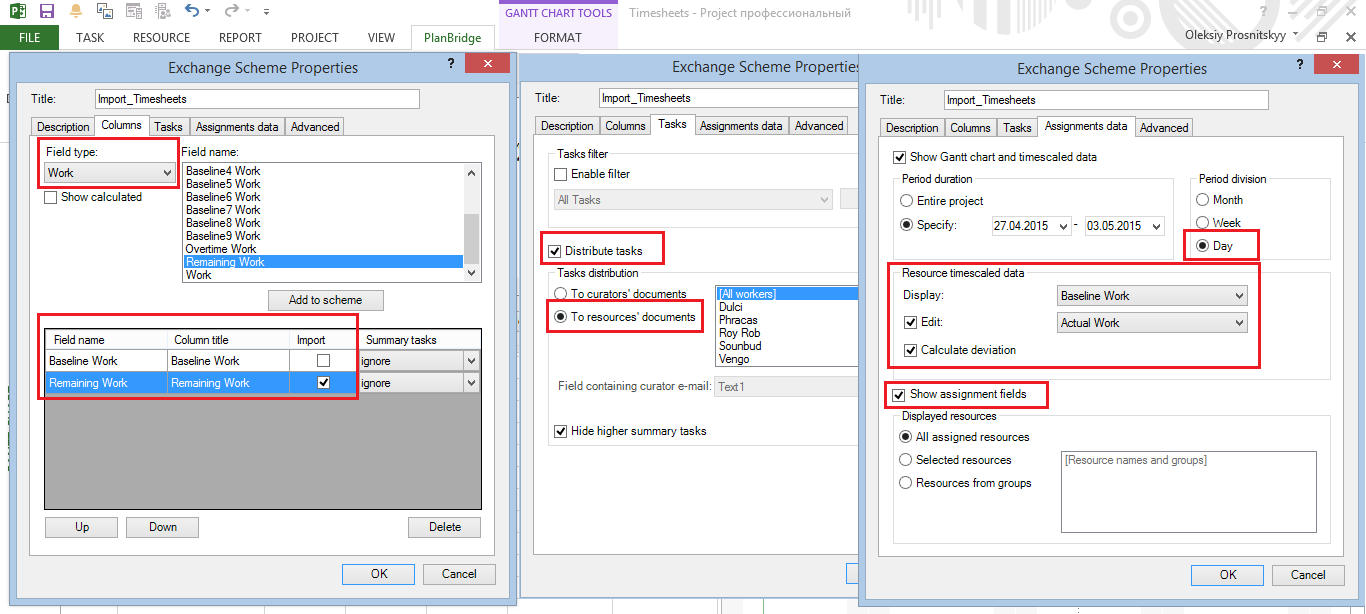Image resolution: width=1366 pixels, height=614 pixels.
Task: Click the Delete button
Action: point(445,527)
